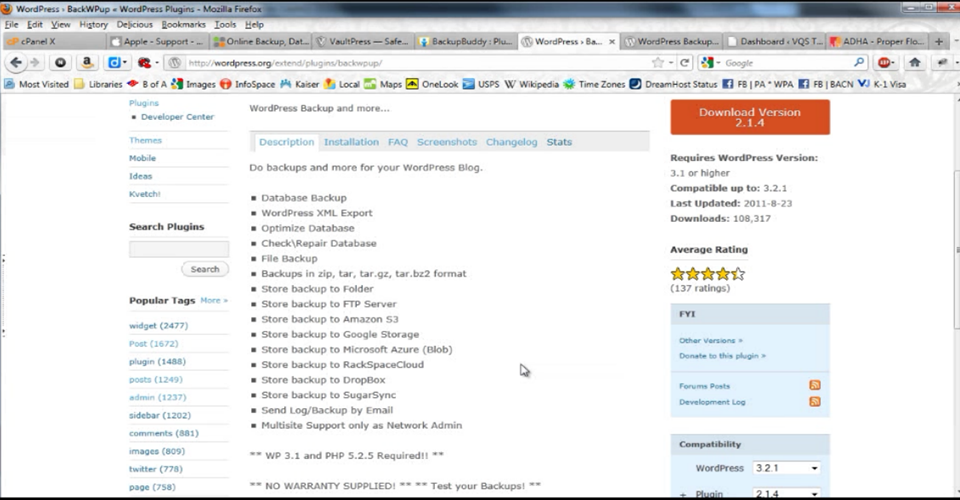Click the search magnifier icon
The image size is (960, 500).
859,62
